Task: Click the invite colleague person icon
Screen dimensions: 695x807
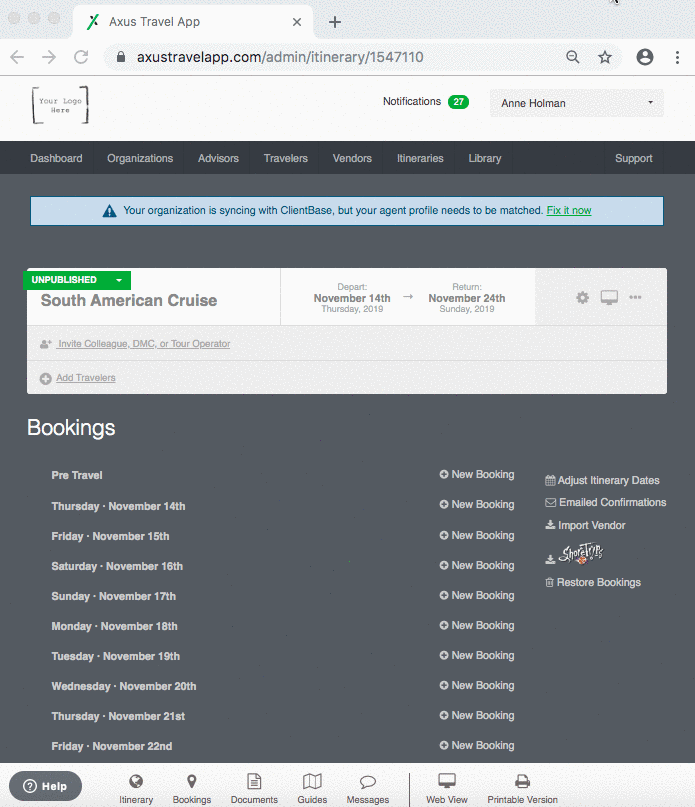Action: pos(45,344)
